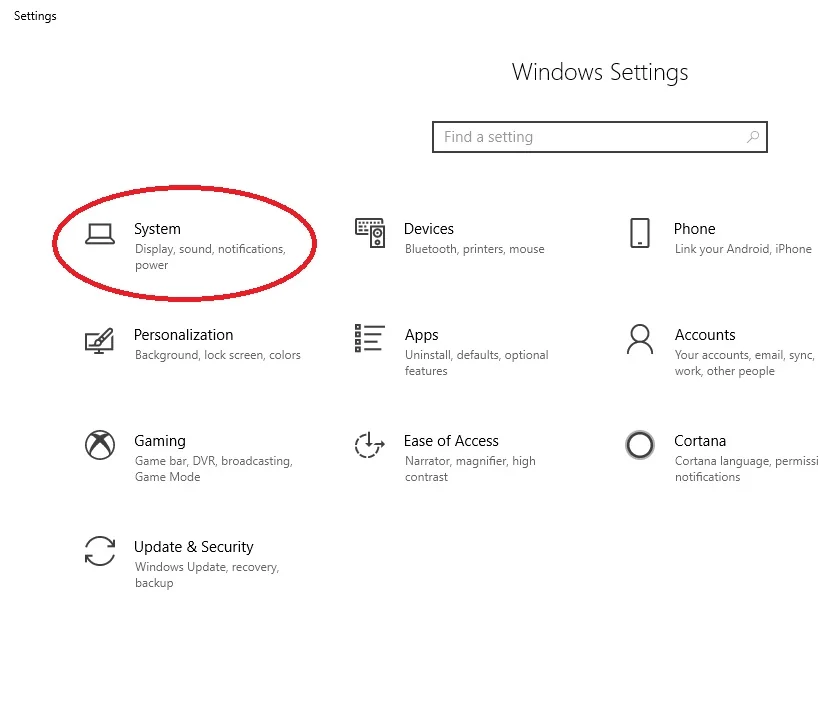Image resolution: width=818 pixels, height=711 pixels.
Task: Open the Personalization settings title
Action: [x=183, y=335]
